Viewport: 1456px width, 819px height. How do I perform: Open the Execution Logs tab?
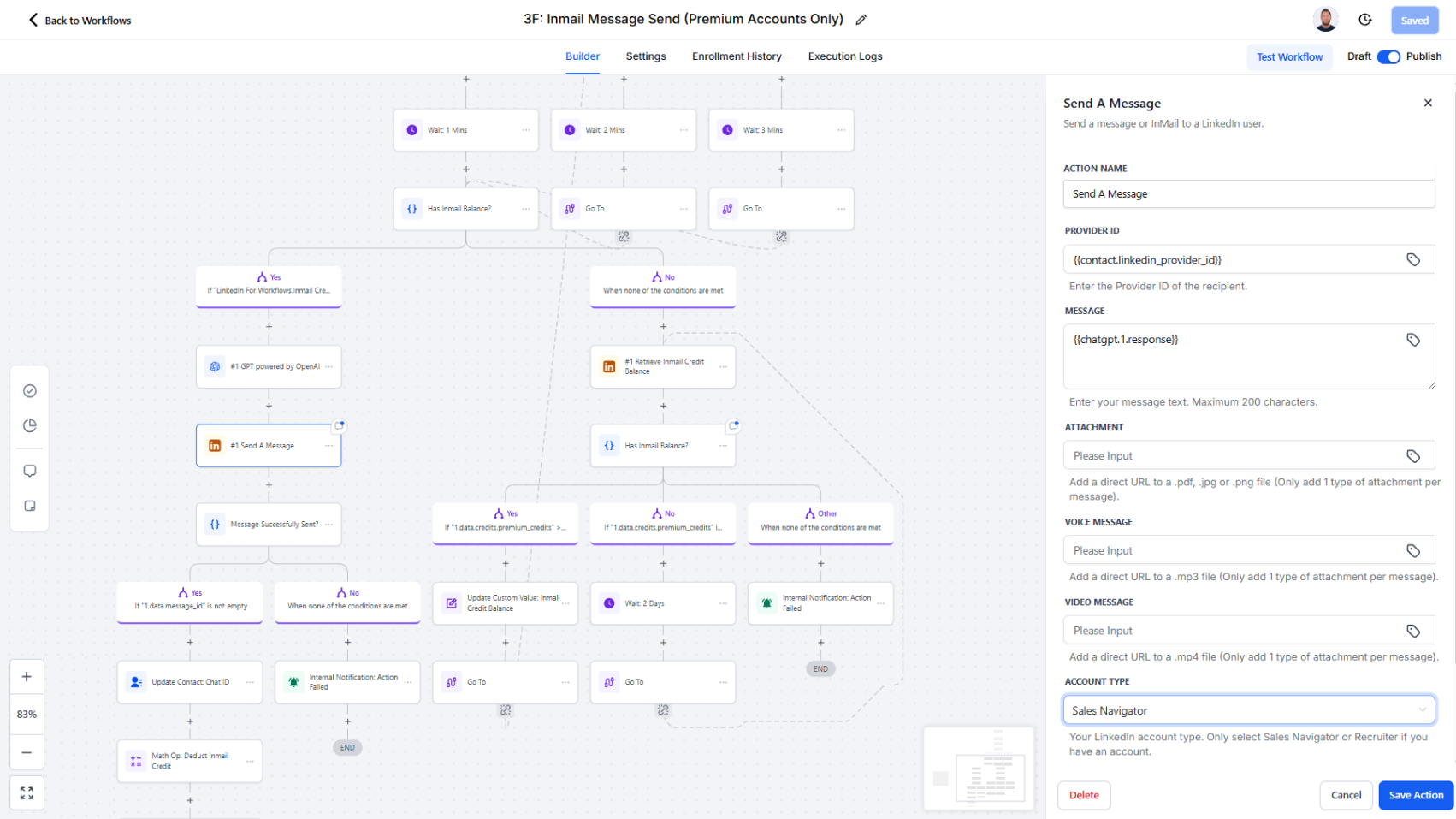844,56
